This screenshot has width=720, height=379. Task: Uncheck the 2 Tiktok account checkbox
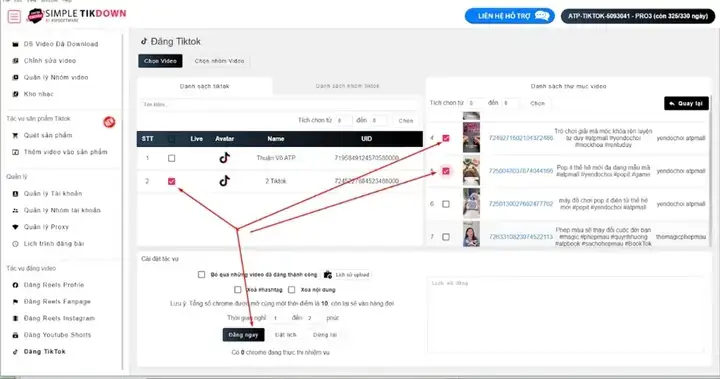click(171, 181)
